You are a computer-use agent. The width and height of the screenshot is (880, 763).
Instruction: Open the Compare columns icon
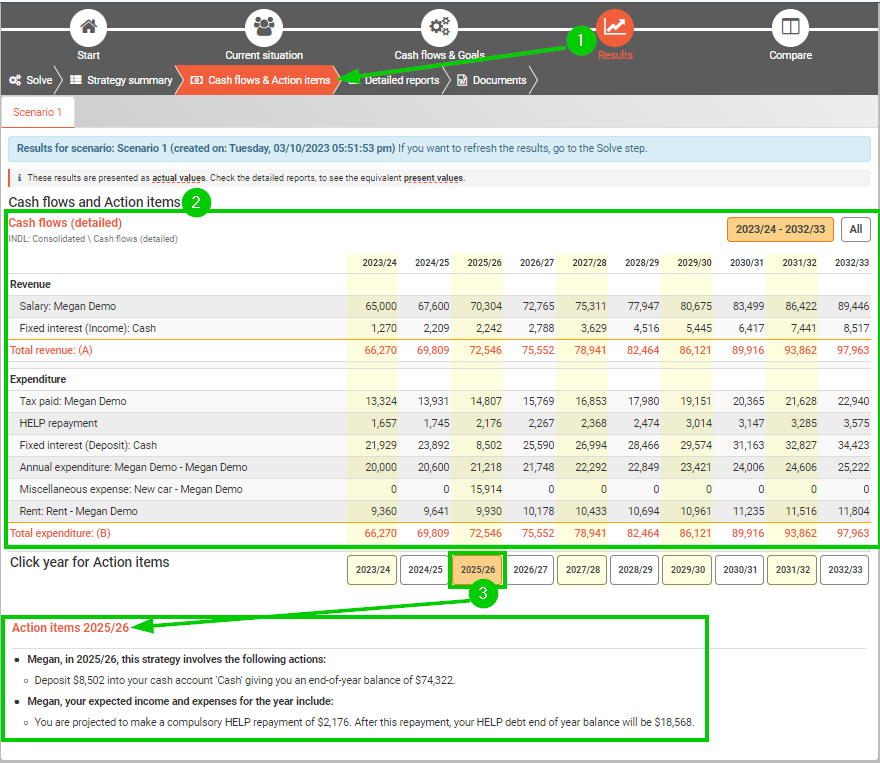[790, 27]
